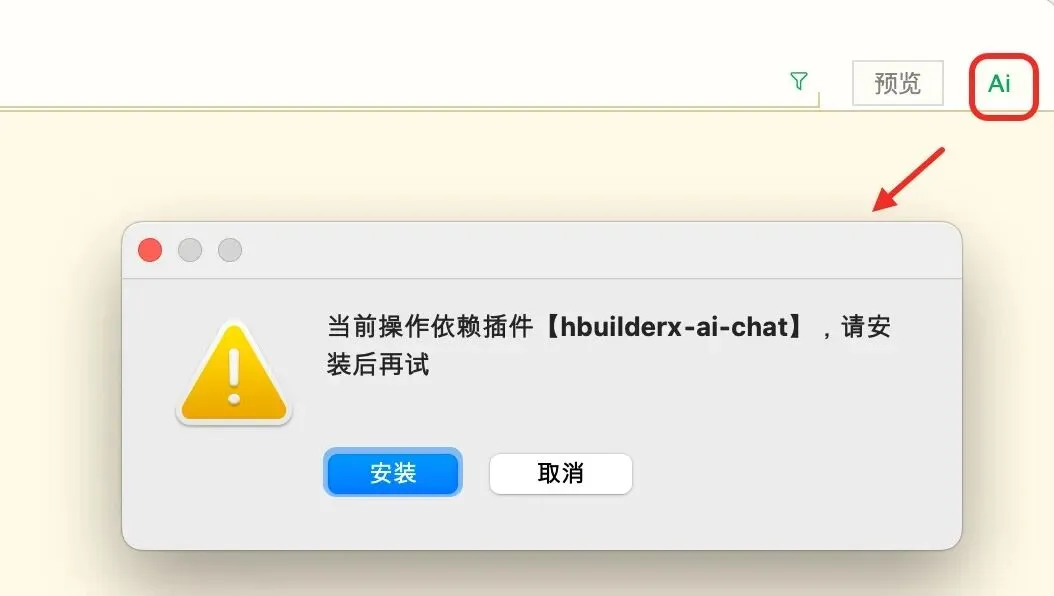Click the dialog's empty title bar

592,250
